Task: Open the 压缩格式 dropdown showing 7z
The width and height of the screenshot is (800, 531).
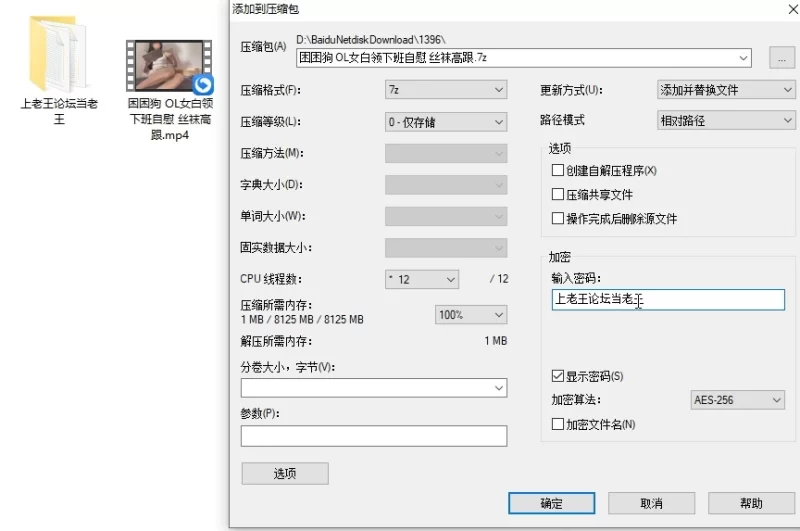Action: [x=446, y=90]
